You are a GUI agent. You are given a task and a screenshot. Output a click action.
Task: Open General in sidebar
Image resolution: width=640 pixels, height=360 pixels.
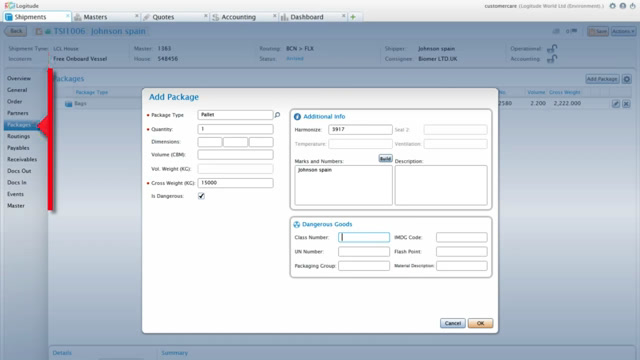click(17, 90)
